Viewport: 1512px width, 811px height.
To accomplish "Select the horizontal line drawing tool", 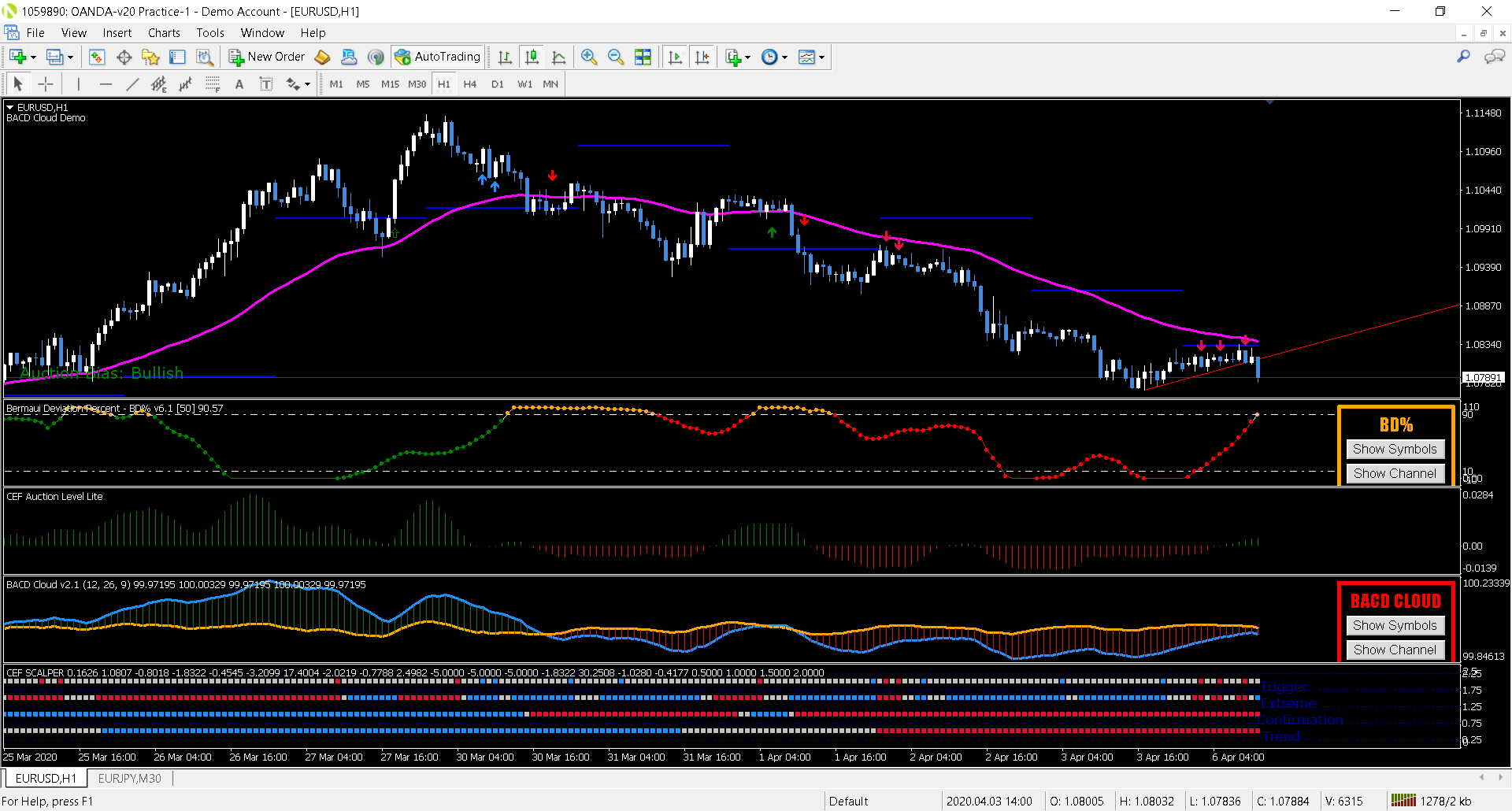I will tap(106, 83).
